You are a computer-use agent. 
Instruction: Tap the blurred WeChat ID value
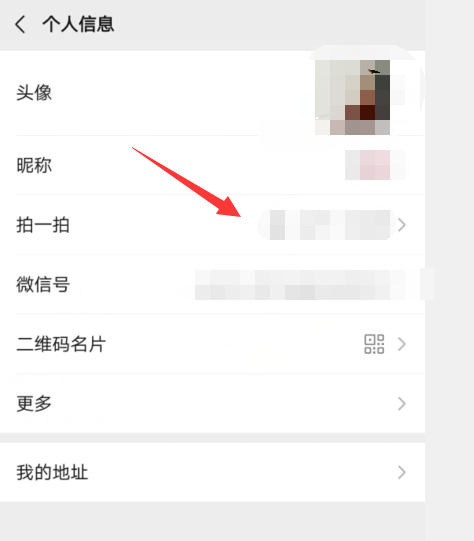pos(315,285)
